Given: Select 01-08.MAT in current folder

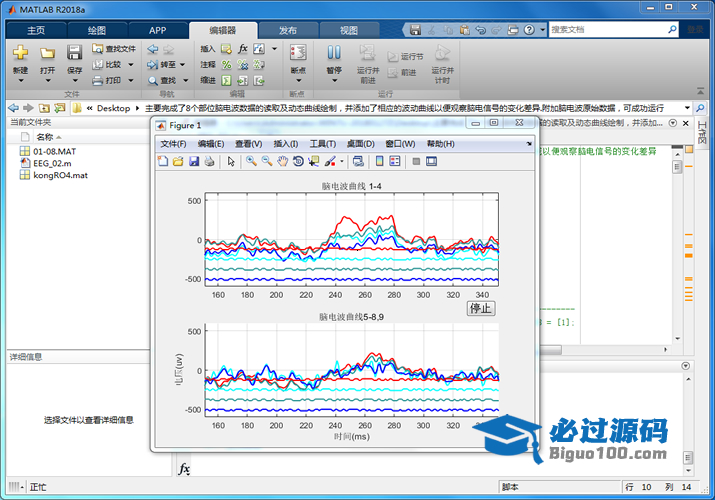Looking at the screenshot, I should 54,151.
